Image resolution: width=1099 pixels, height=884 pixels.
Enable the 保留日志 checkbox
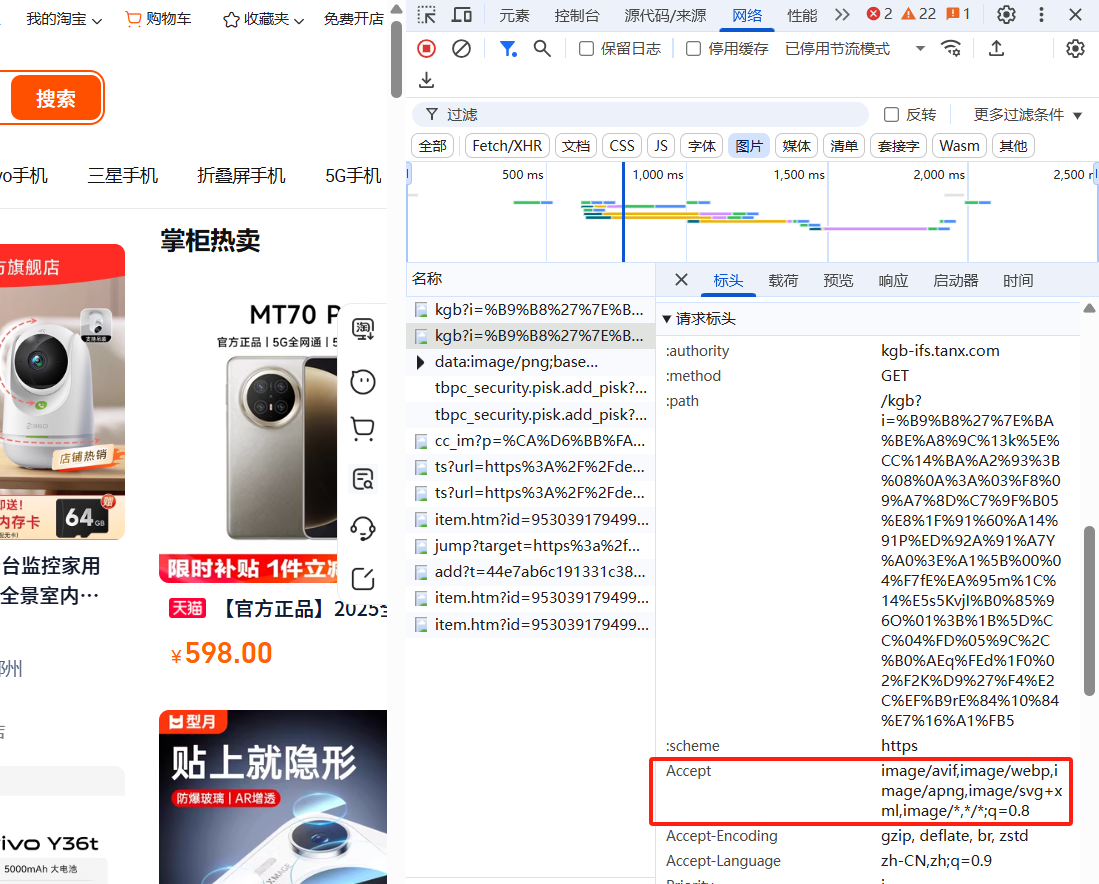(587, 48)
